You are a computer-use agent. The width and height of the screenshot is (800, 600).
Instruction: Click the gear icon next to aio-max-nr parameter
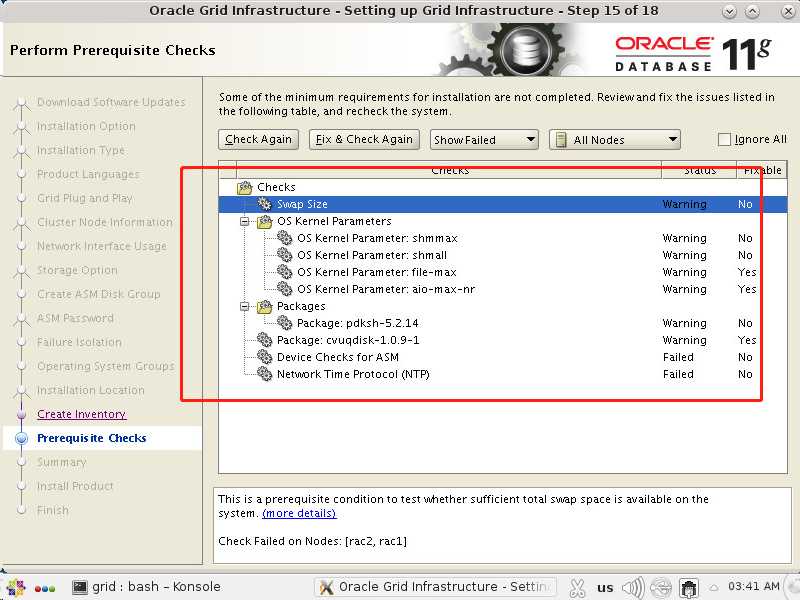284,289
